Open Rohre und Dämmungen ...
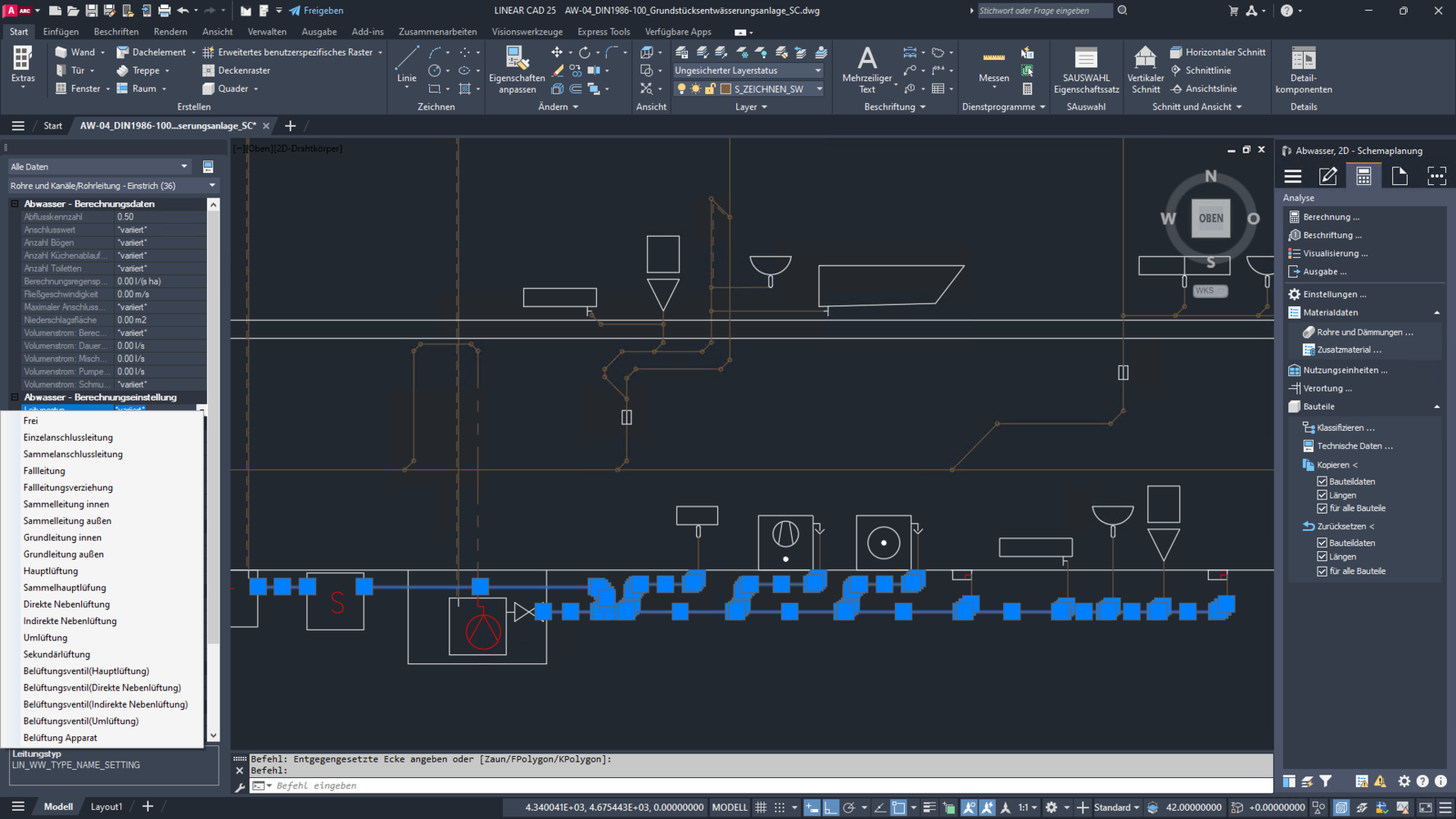Image resolution: width=1456 pixels, height=819 pixels. coord(1364,333)
